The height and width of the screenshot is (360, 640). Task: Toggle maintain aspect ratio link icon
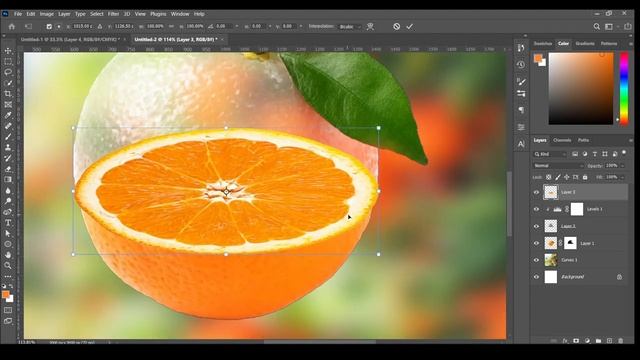click(171, 26)
